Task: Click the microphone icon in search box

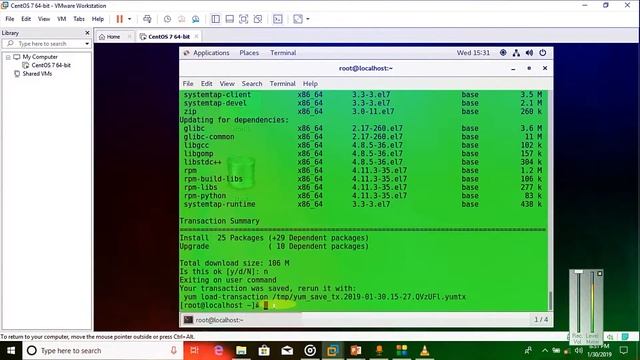Action: (173, 350)
